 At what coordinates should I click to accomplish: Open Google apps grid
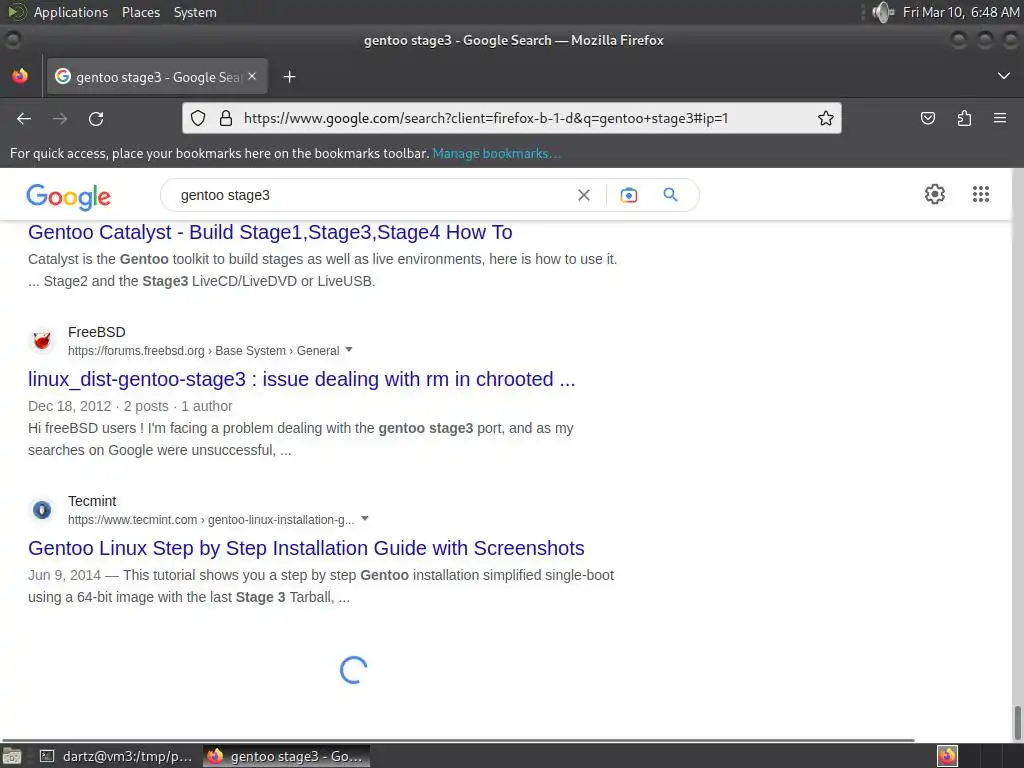(980, 194)
